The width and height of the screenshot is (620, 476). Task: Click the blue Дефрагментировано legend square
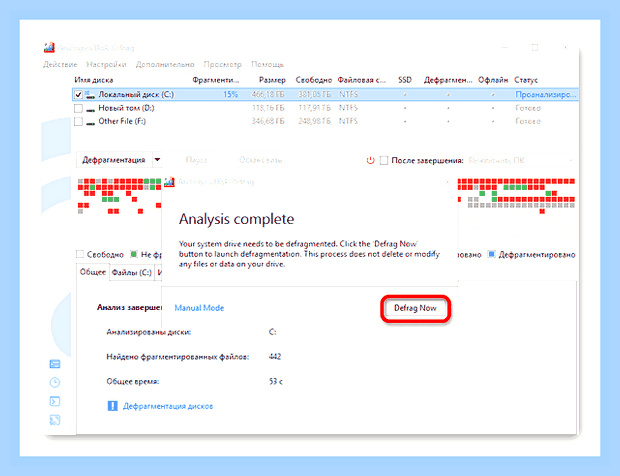[491, 254]
